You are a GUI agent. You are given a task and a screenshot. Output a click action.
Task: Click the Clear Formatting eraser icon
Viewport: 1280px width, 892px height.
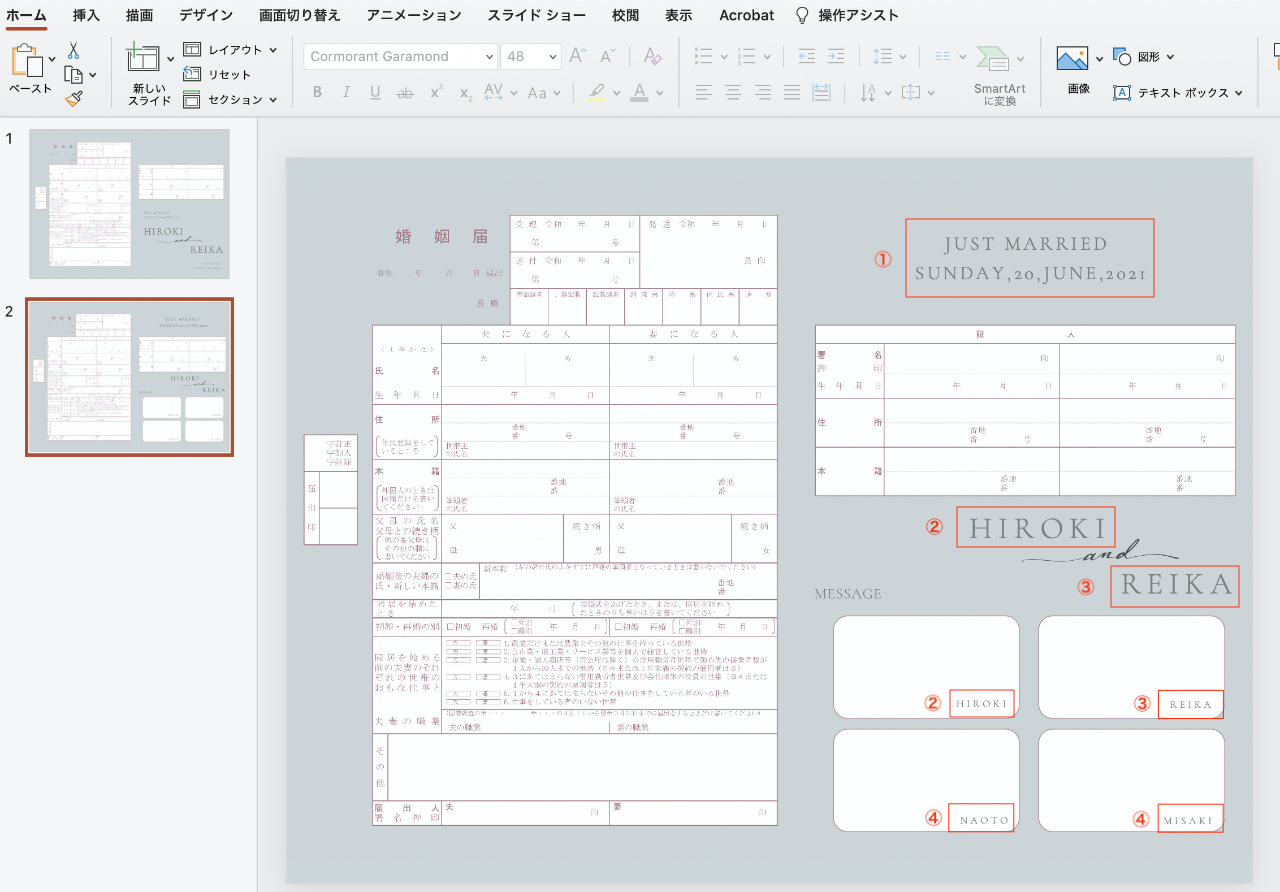[x=652, y=56]
